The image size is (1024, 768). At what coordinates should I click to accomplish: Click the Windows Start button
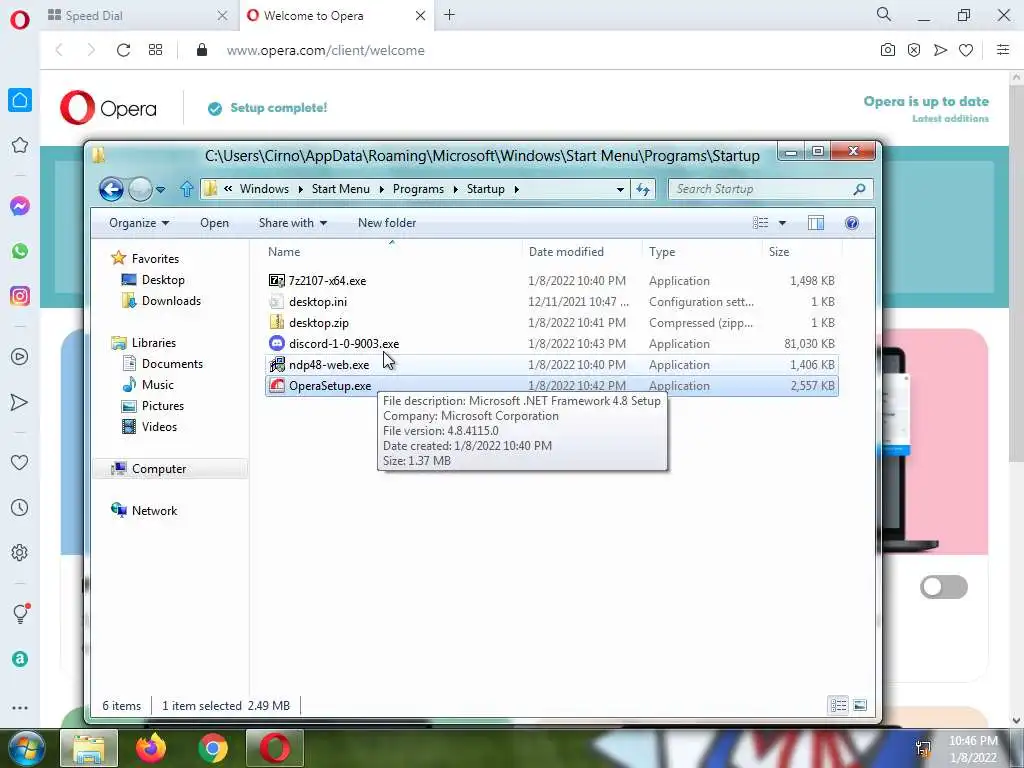click(x=27, y=748)
